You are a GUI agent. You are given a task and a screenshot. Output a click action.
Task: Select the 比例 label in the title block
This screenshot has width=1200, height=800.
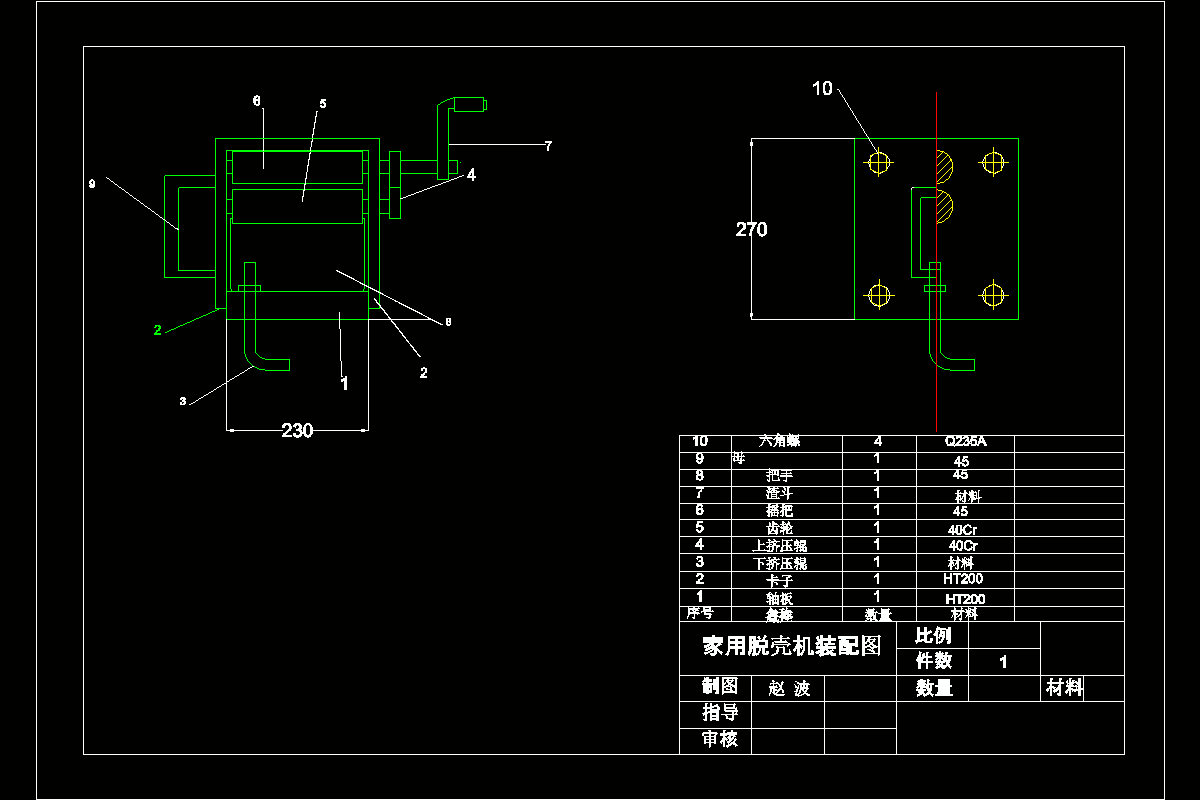click(x=934, y=636)
